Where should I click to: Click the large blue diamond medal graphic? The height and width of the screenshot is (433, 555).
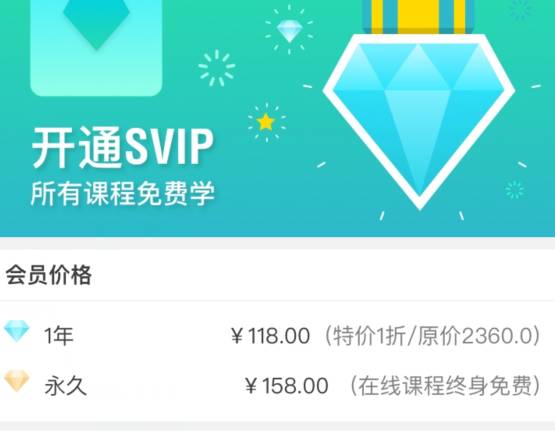[419, 122]
